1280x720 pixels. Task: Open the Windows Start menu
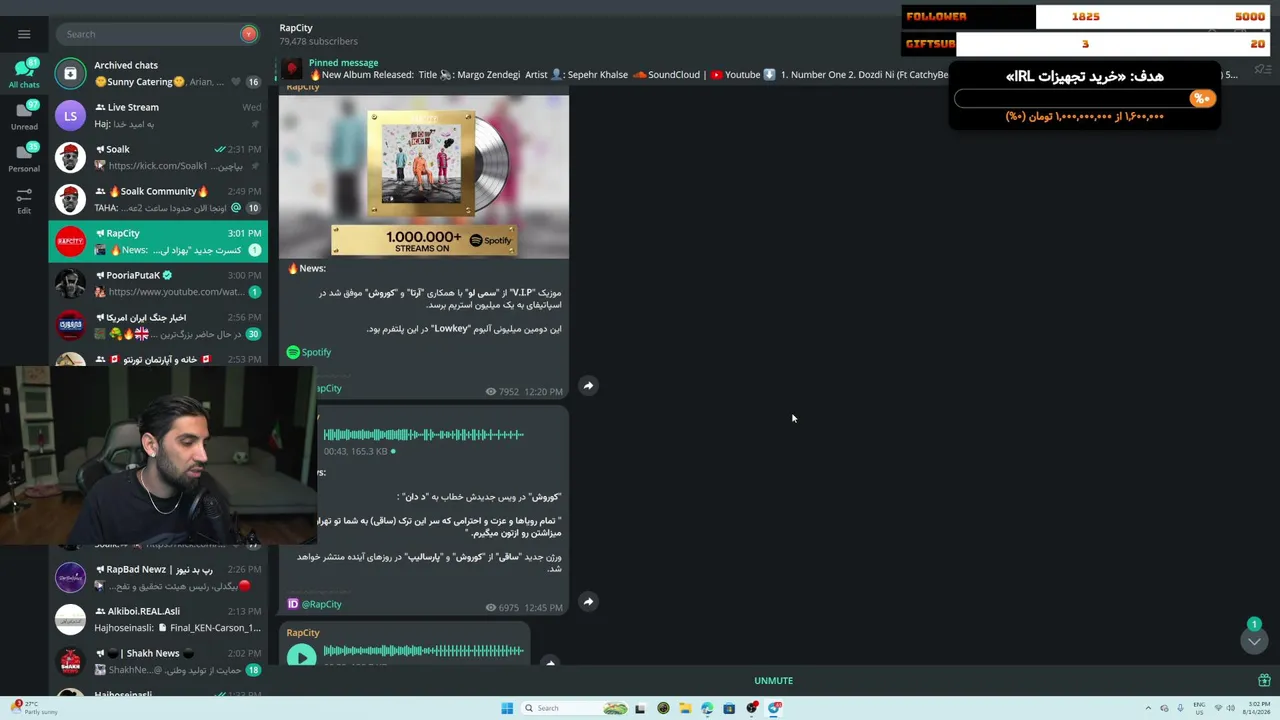pyautogui.click(x=507, y=708)
